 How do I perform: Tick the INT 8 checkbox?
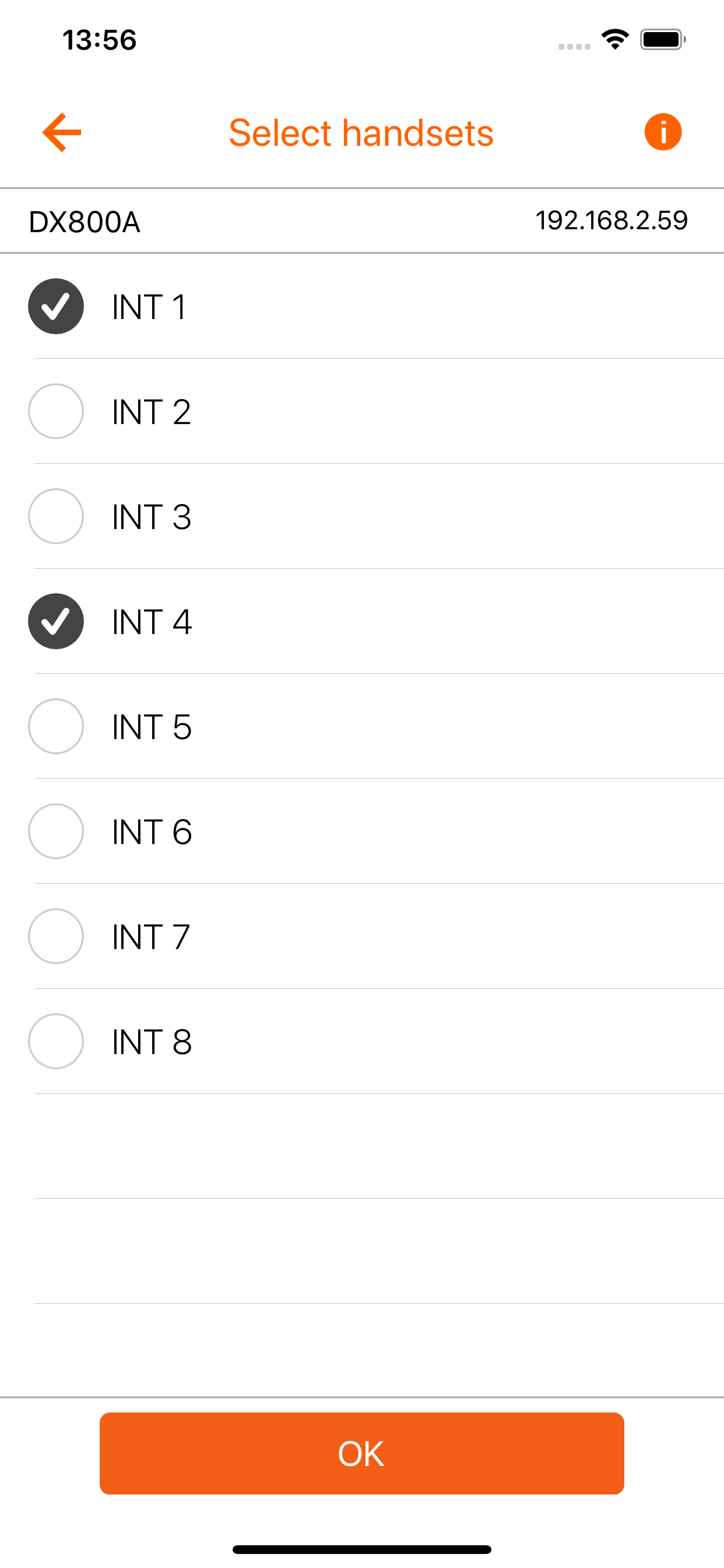click(56, 1041)
